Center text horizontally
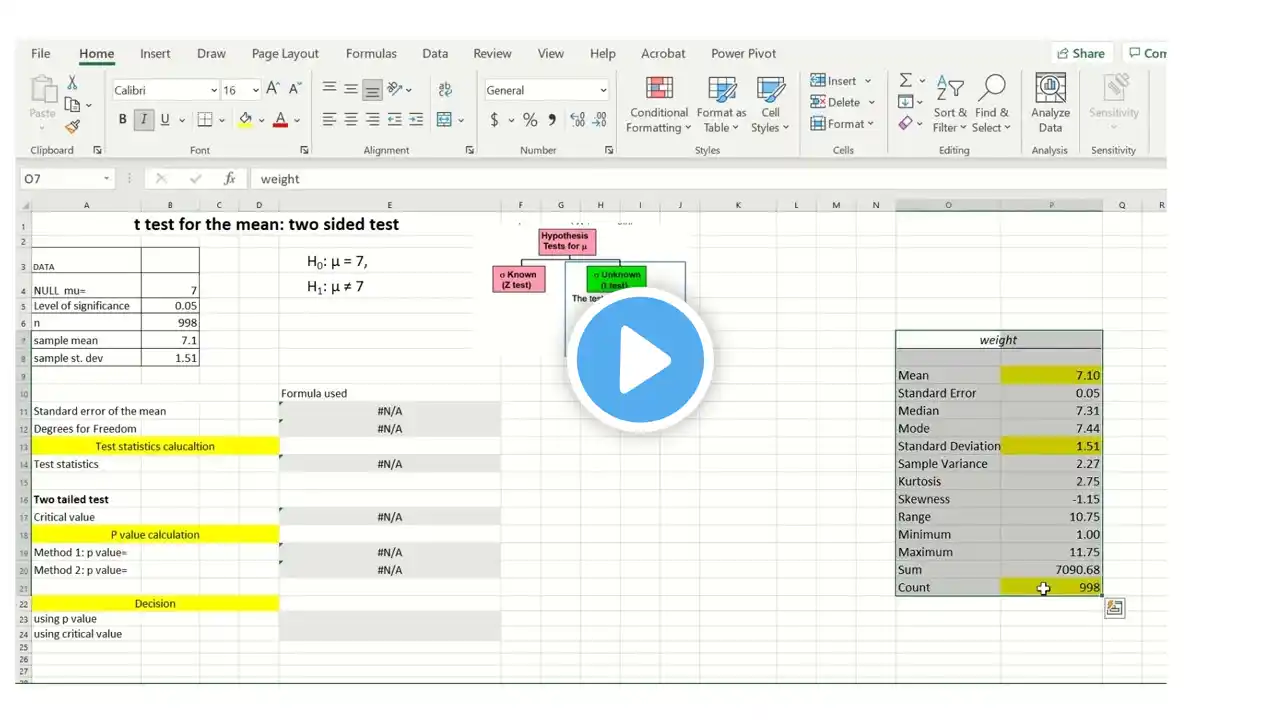This screenshot has height=720, width=1280. coord(351,120)
